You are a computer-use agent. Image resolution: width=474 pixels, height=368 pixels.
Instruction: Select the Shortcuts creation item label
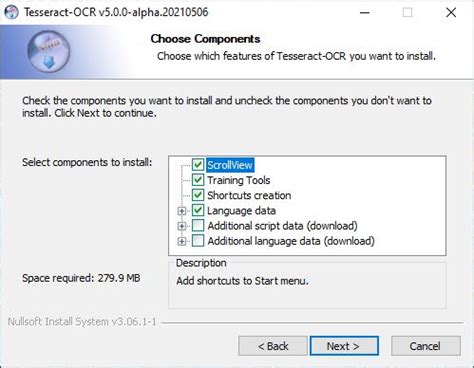point(249,195)
